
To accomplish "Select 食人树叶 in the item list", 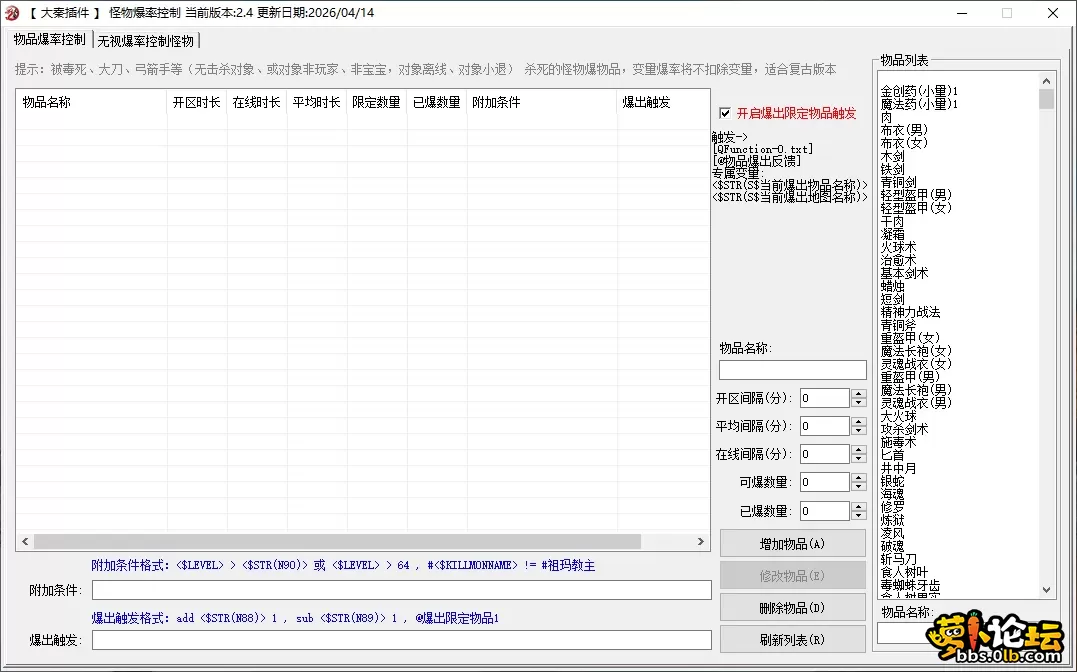I will pos(904,572).
